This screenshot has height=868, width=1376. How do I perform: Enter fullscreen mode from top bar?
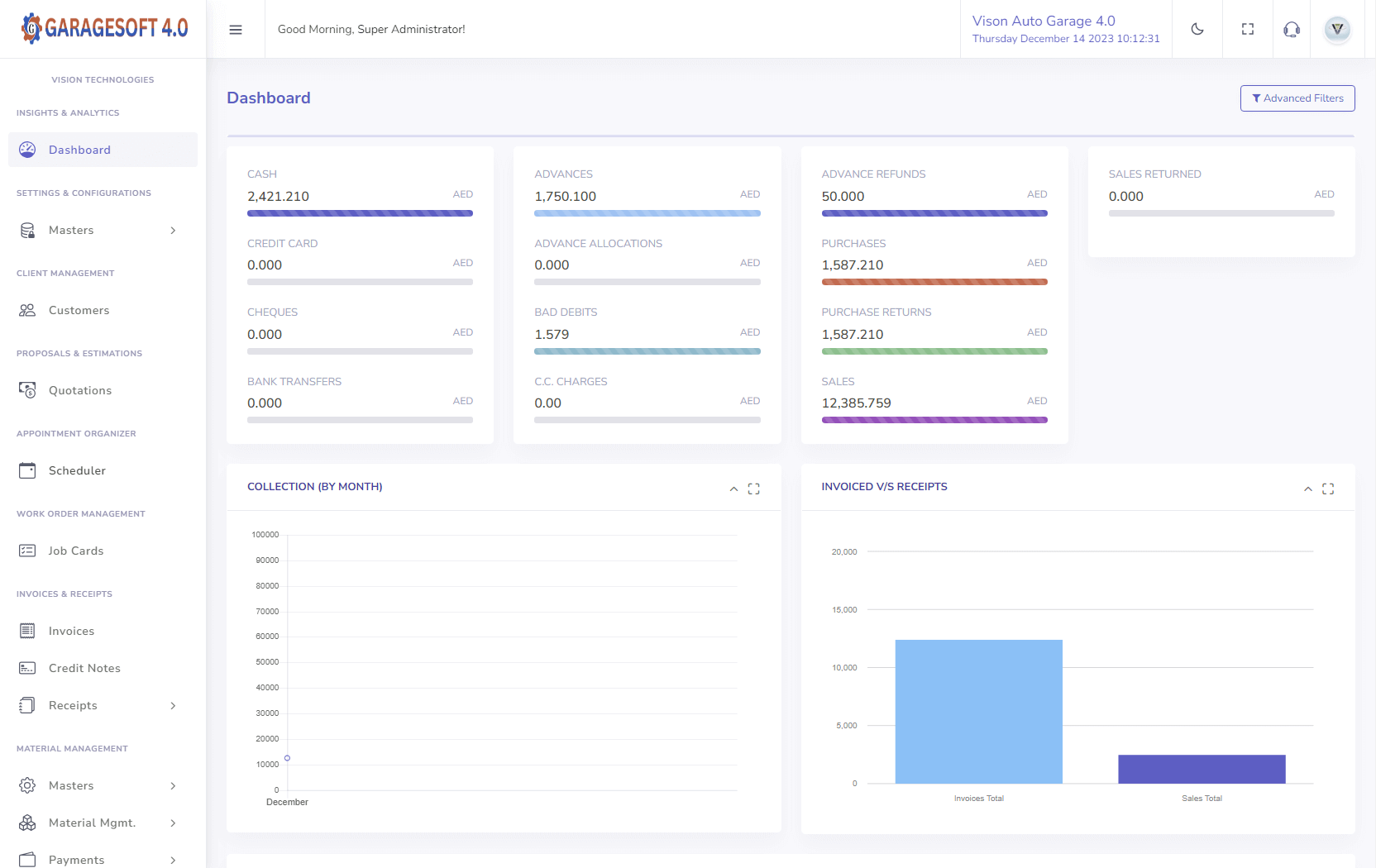coord(1248,30)
